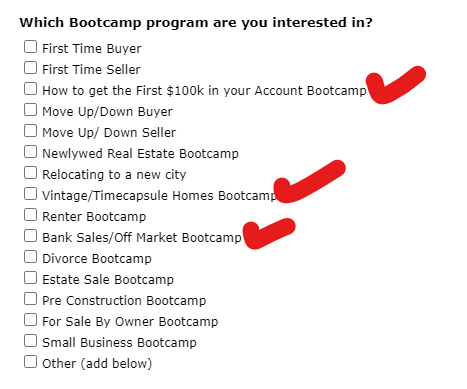The height and width of the screenshot is (389, 467).
Task: Check Pre Construction Bootcamp option
Action: coord(30,299)
